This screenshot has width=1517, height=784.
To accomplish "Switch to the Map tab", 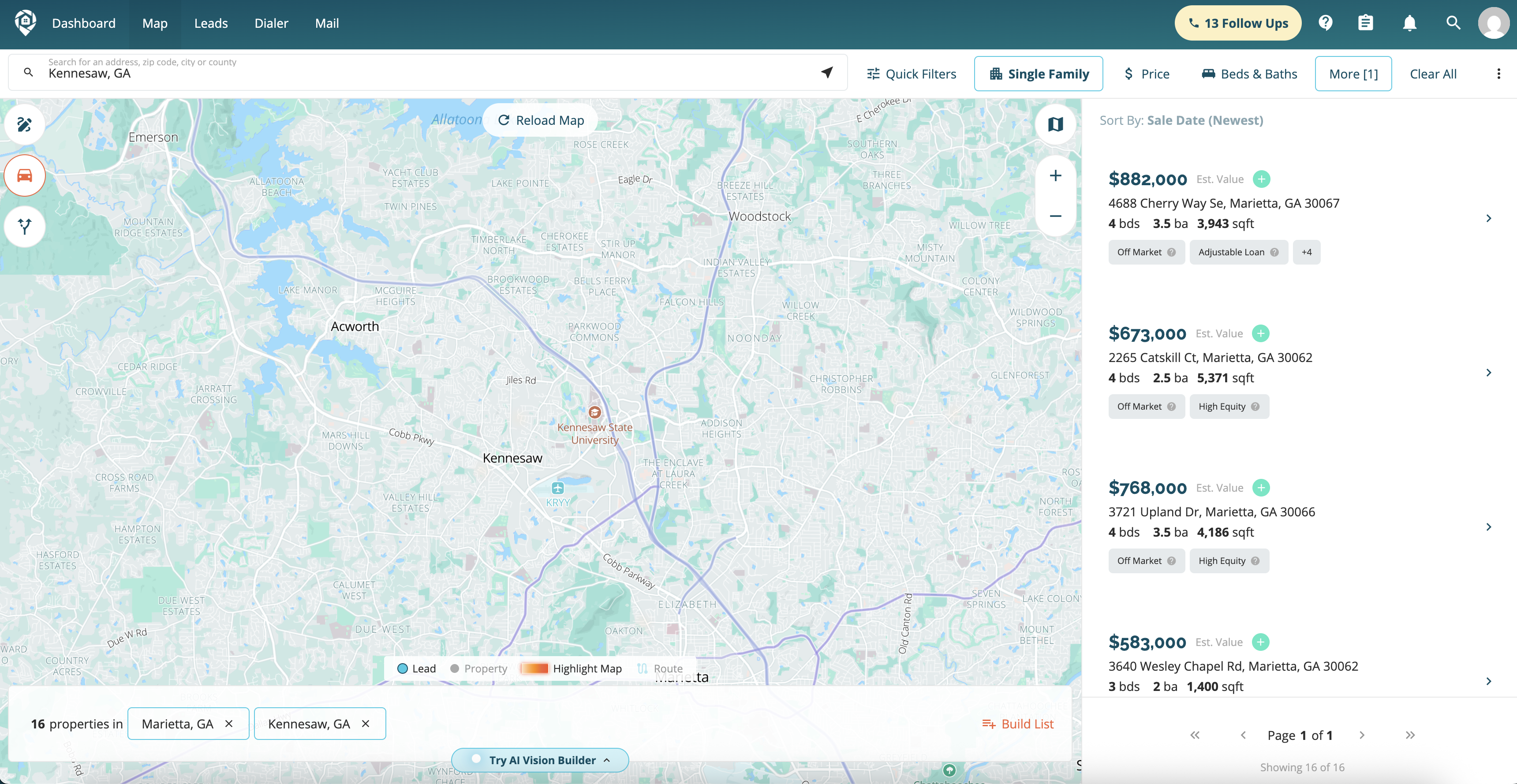I will point(155,23).
